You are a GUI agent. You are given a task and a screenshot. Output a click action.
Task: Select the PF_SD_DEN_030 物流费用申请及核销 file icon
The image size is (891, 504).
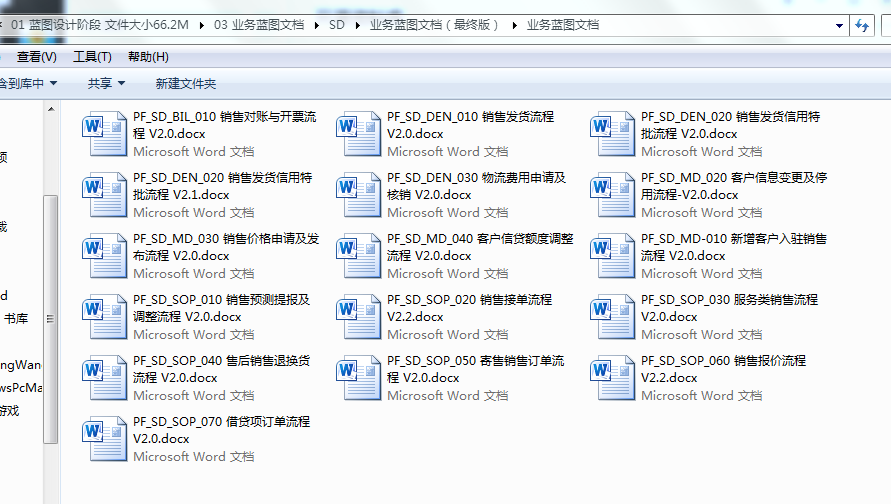click(359, 195)
